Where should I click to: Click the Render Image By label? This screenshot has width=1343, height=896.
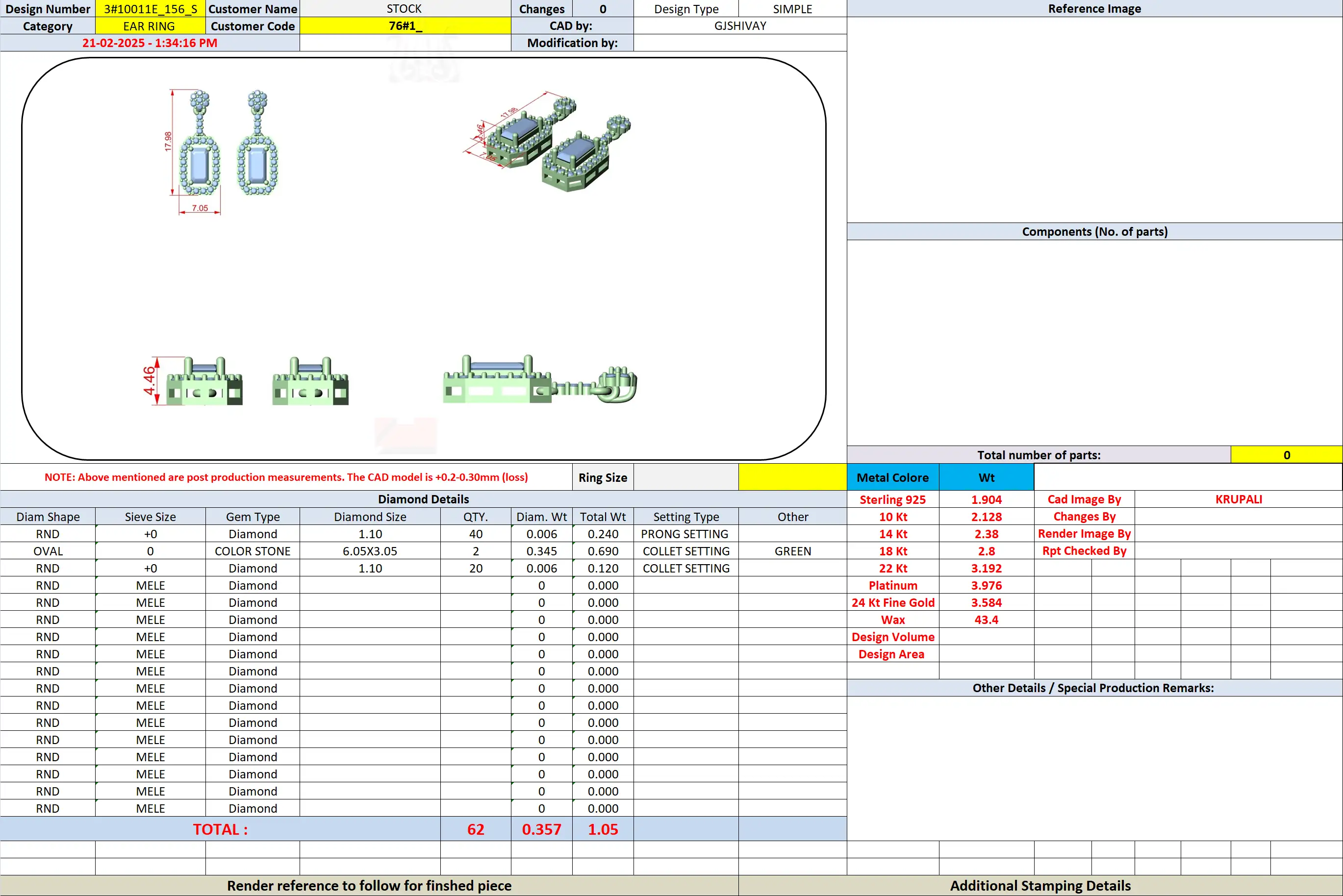1084,534
